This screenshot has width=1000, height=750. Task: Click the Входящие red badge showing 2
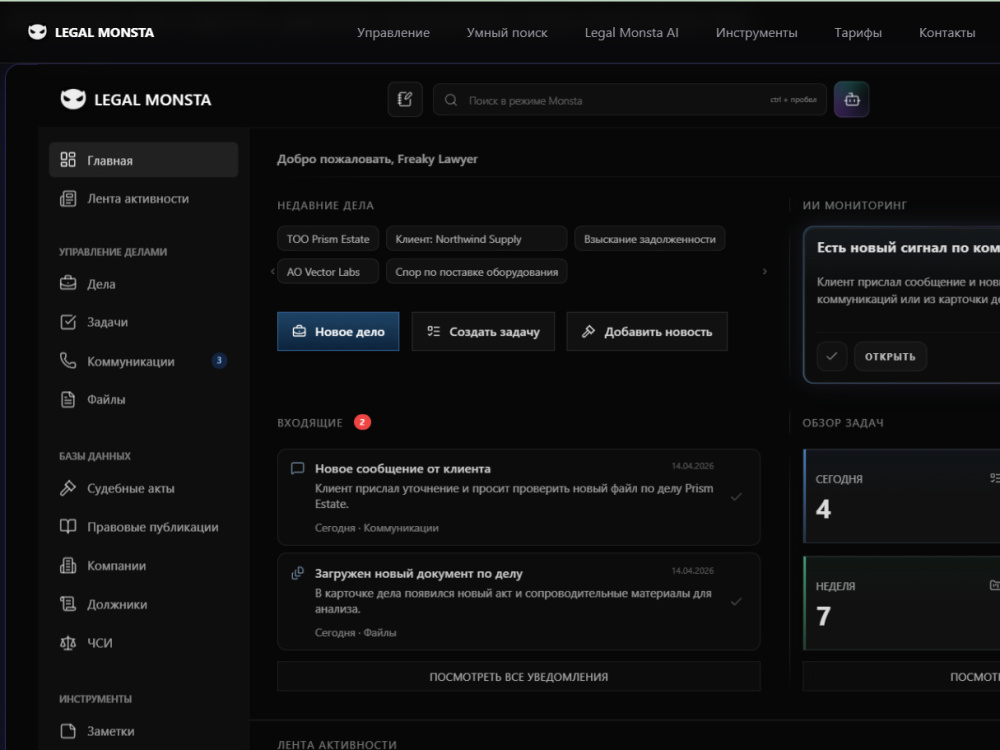pyautogui.click(x=362, y=422)
